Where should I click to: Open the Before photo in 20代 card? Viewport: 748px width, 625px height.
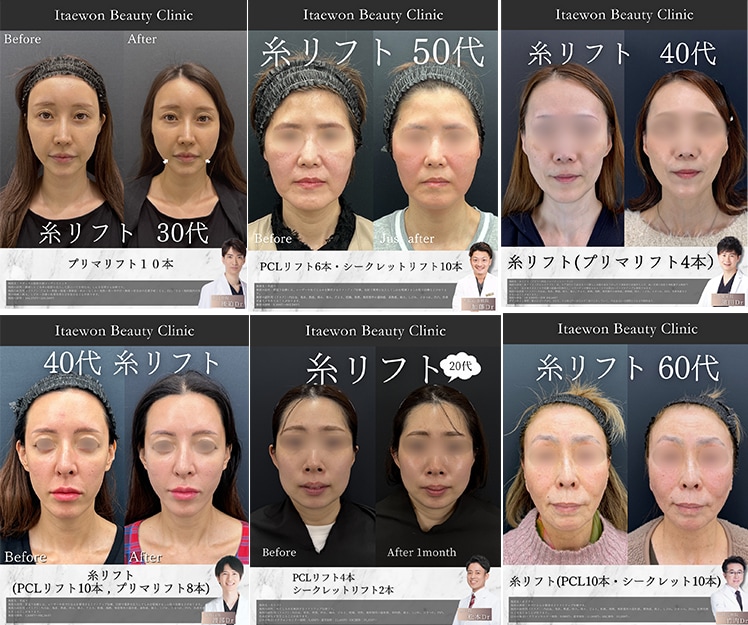[x=312, y=470]
